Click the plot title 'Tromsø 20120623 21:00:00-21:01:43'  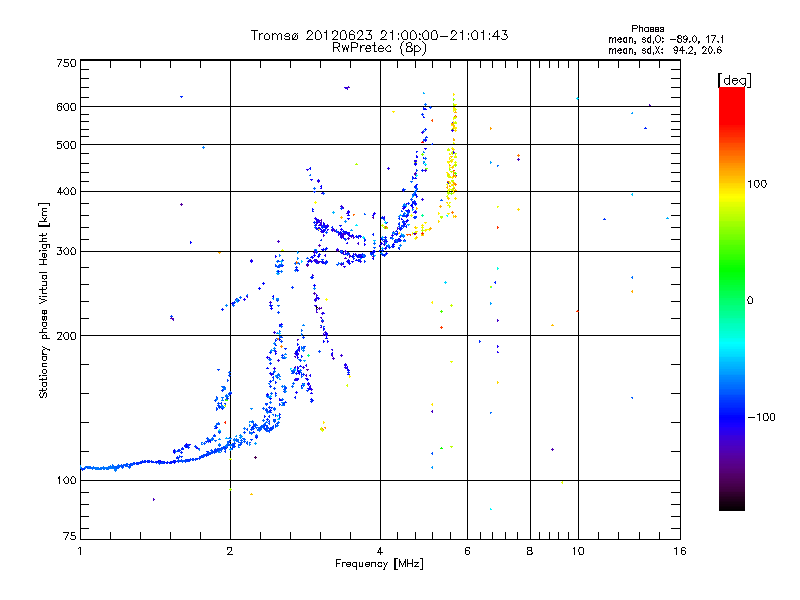tap(379, 35)
